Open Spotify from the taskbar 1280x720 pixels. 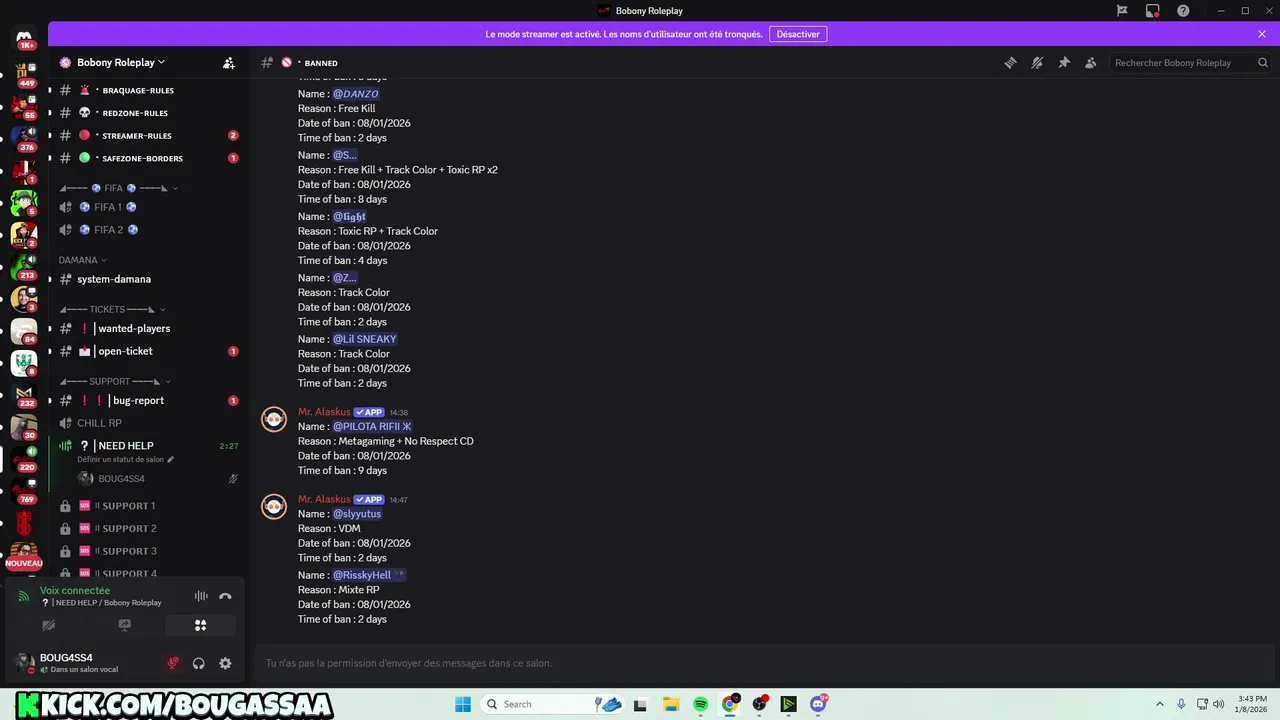tap(701, 704)
